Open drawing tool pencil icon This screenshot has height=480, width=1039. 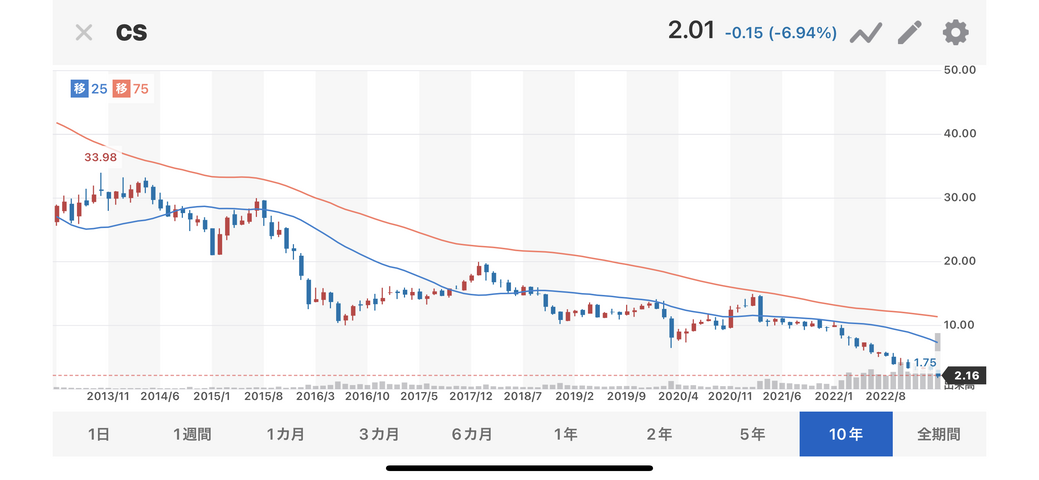[x=910, y=32]
